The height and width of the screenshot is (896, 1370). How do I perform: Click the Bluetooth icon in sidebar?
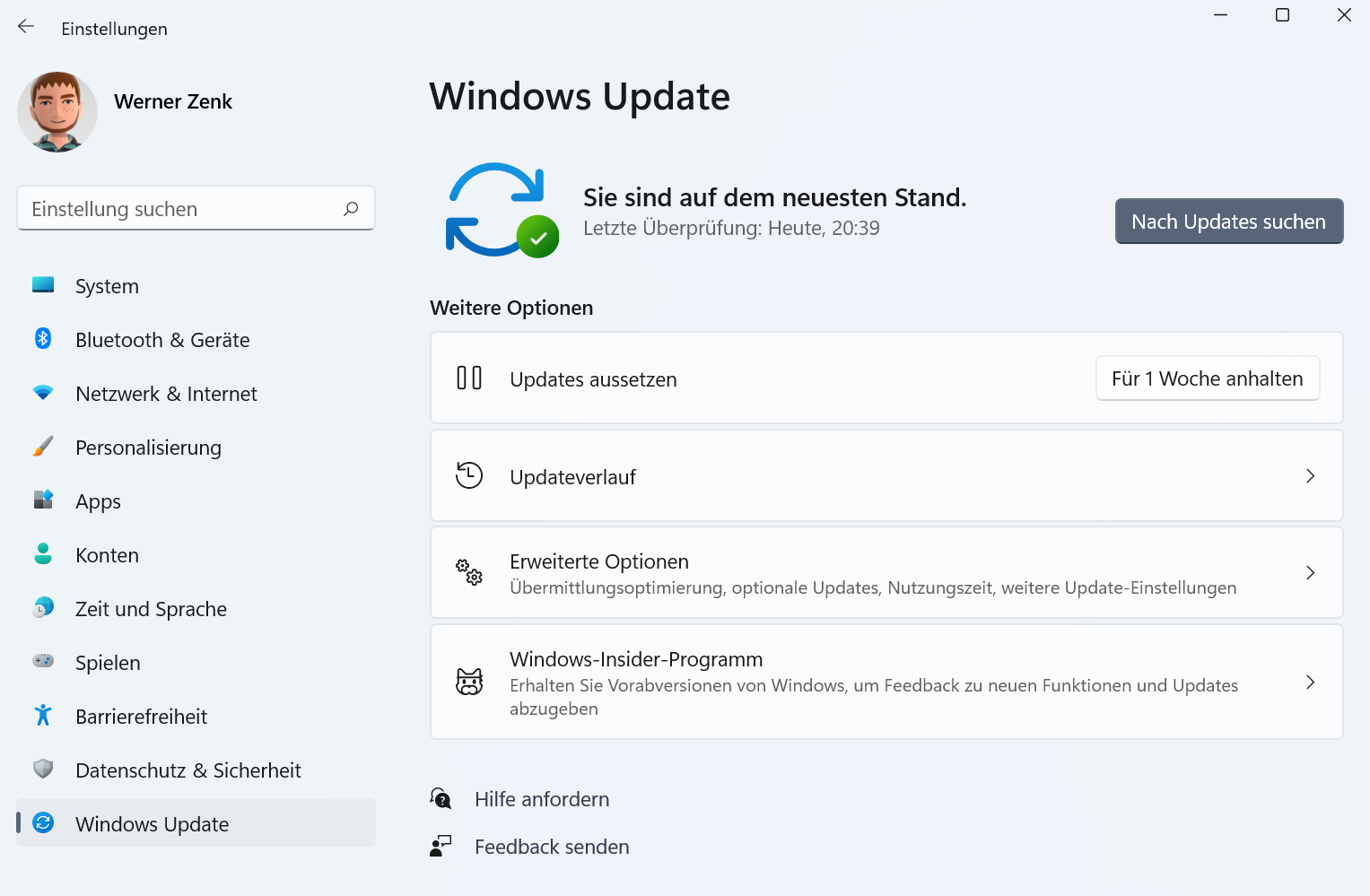(x=43, y=339)
